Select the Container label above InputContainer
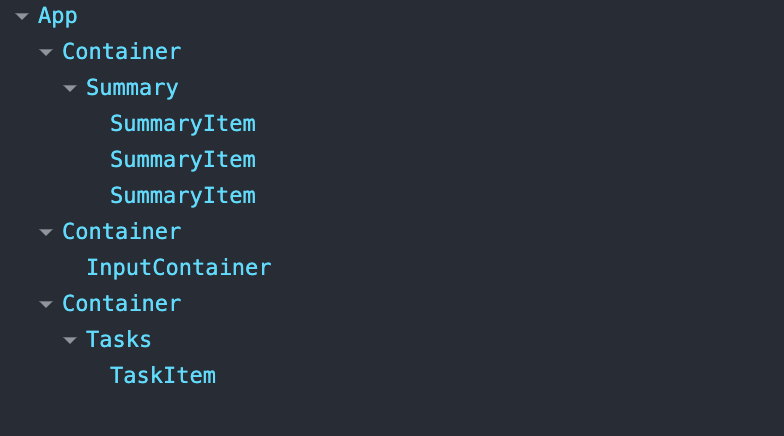 pyautogui.click(x=122, y=232)
